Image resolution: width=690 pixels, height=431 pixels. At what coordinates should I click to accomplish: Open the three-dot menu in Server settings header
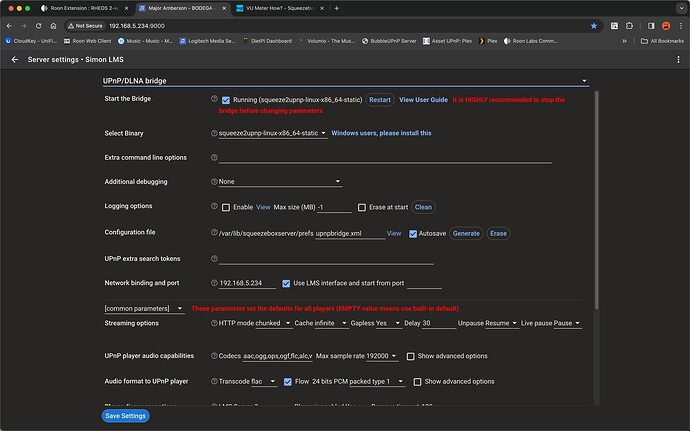(x=678, y=59)
